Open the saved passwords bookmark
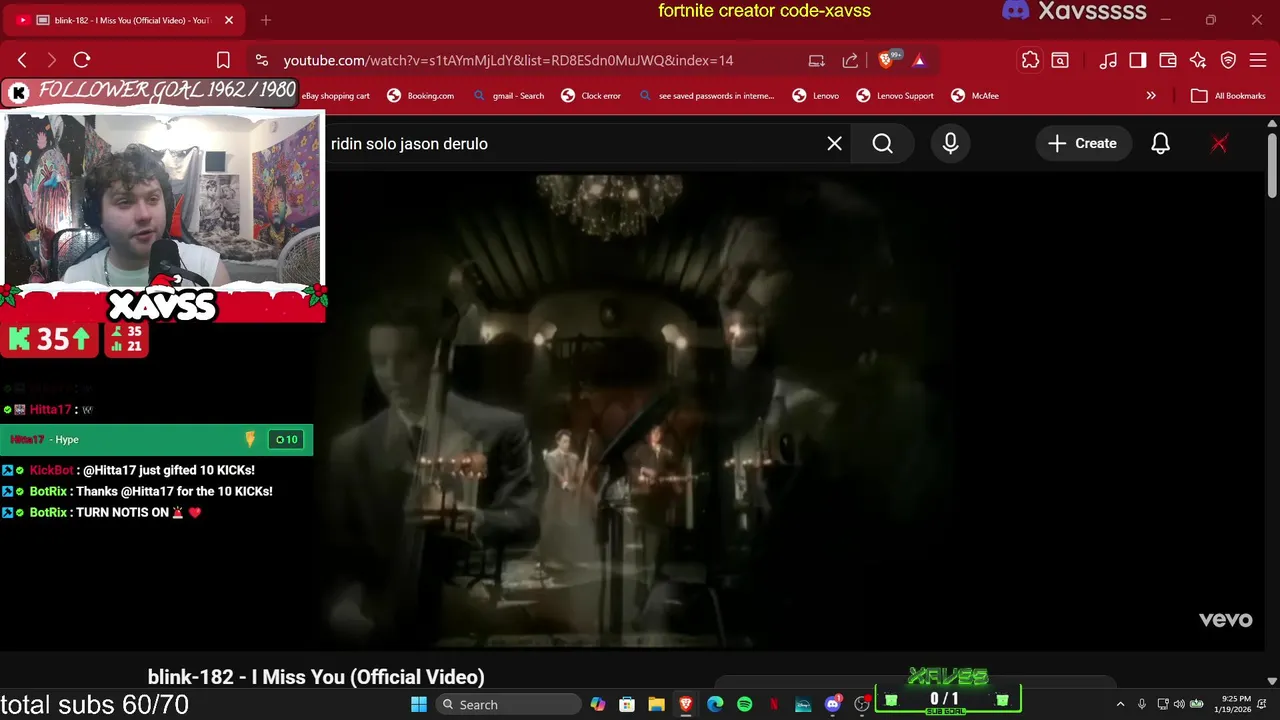The height and width of the screenshot is (720, 1280). click(x=706, y=96)
